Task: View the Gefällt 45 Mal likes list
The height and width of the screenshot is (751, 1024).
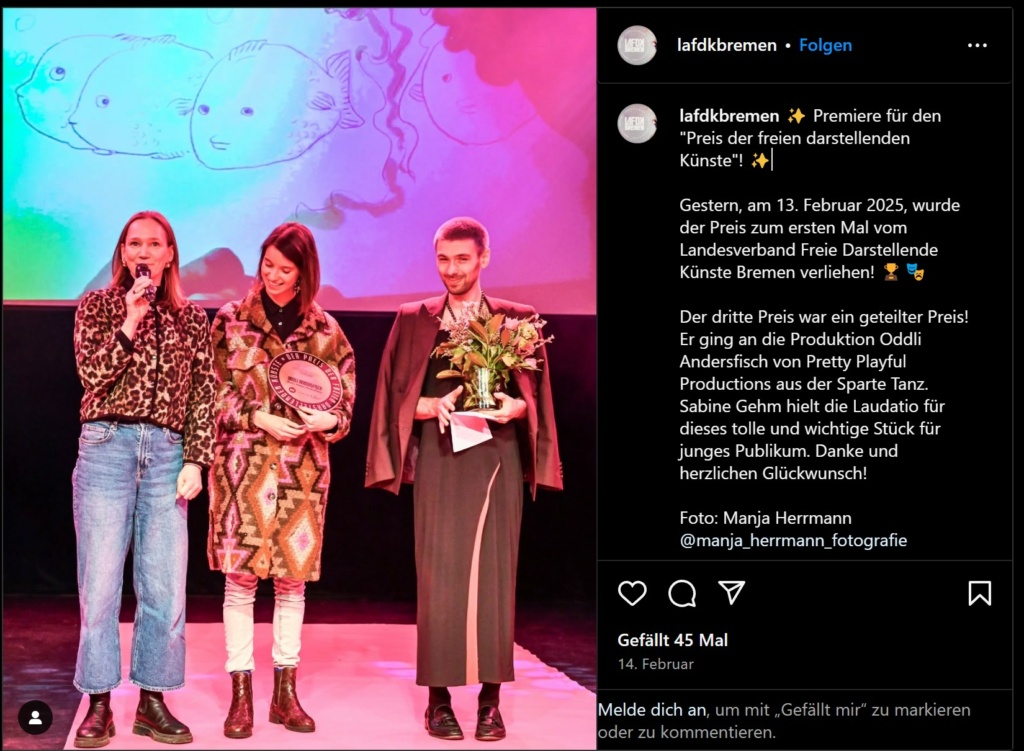Action: tap(673, 640)
